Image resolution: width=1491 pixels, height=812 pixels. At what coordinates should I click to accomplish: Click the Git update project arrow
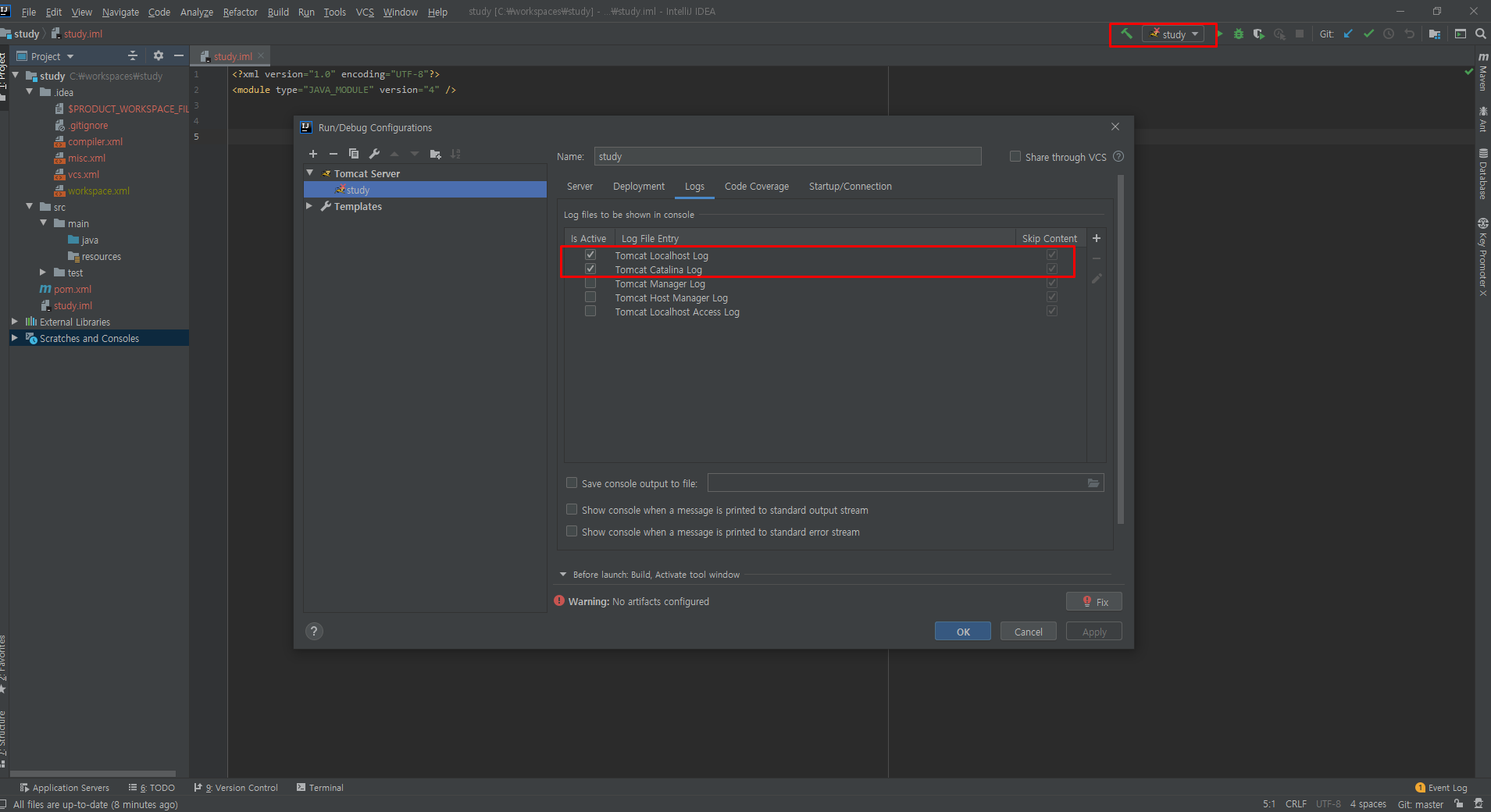(x=1348, y=34)
